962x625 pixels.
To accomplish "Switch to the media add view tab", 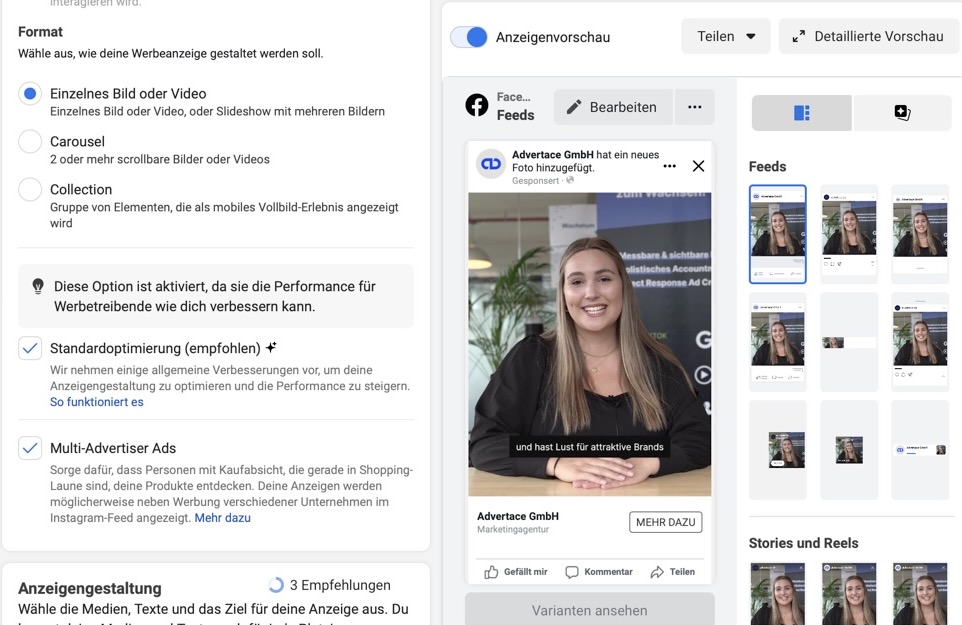I will [x=902, y=113].
